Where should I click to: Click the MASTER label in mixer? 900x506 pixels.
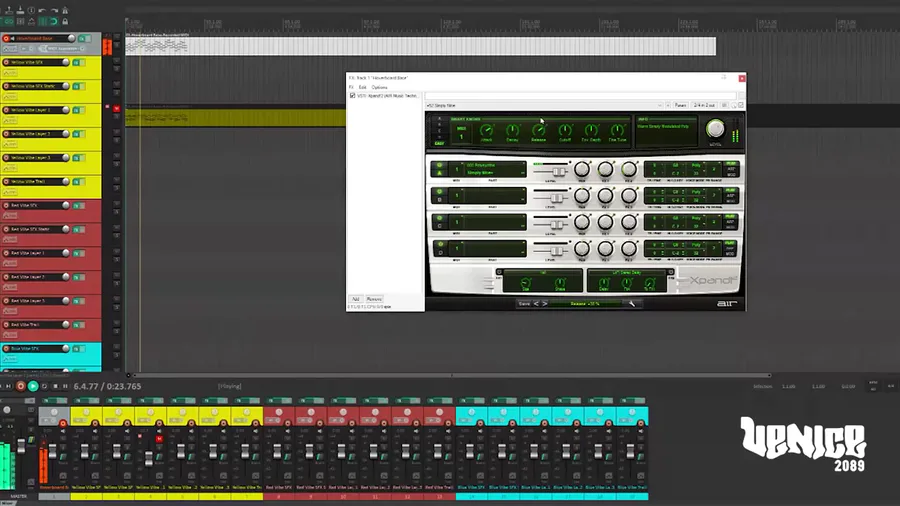(x=18, y=496)
